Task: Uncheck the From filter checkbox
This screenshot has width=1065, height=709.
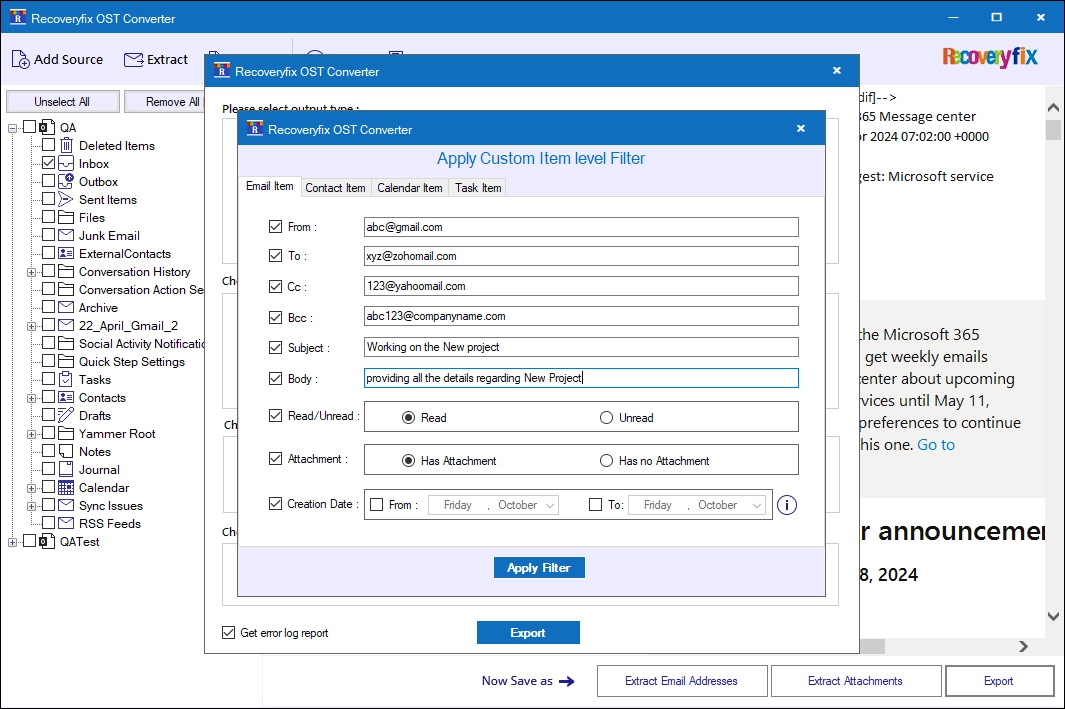Action: (x=275, y=227)
